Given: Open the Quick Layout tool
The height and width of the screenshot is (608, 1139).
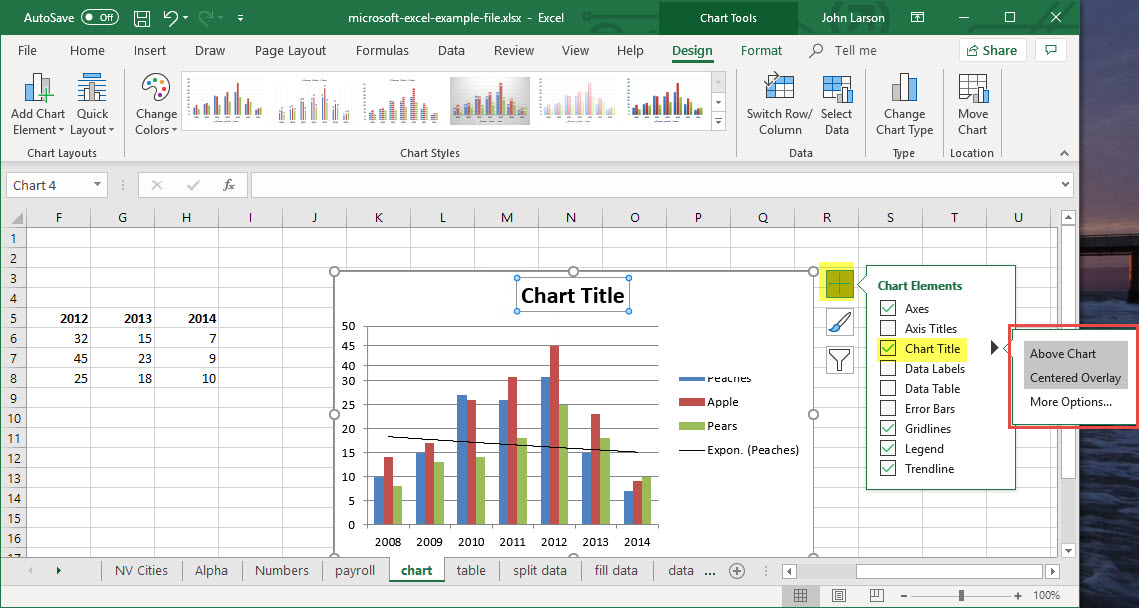Looking at the screenshot, I should click(92, 90).
